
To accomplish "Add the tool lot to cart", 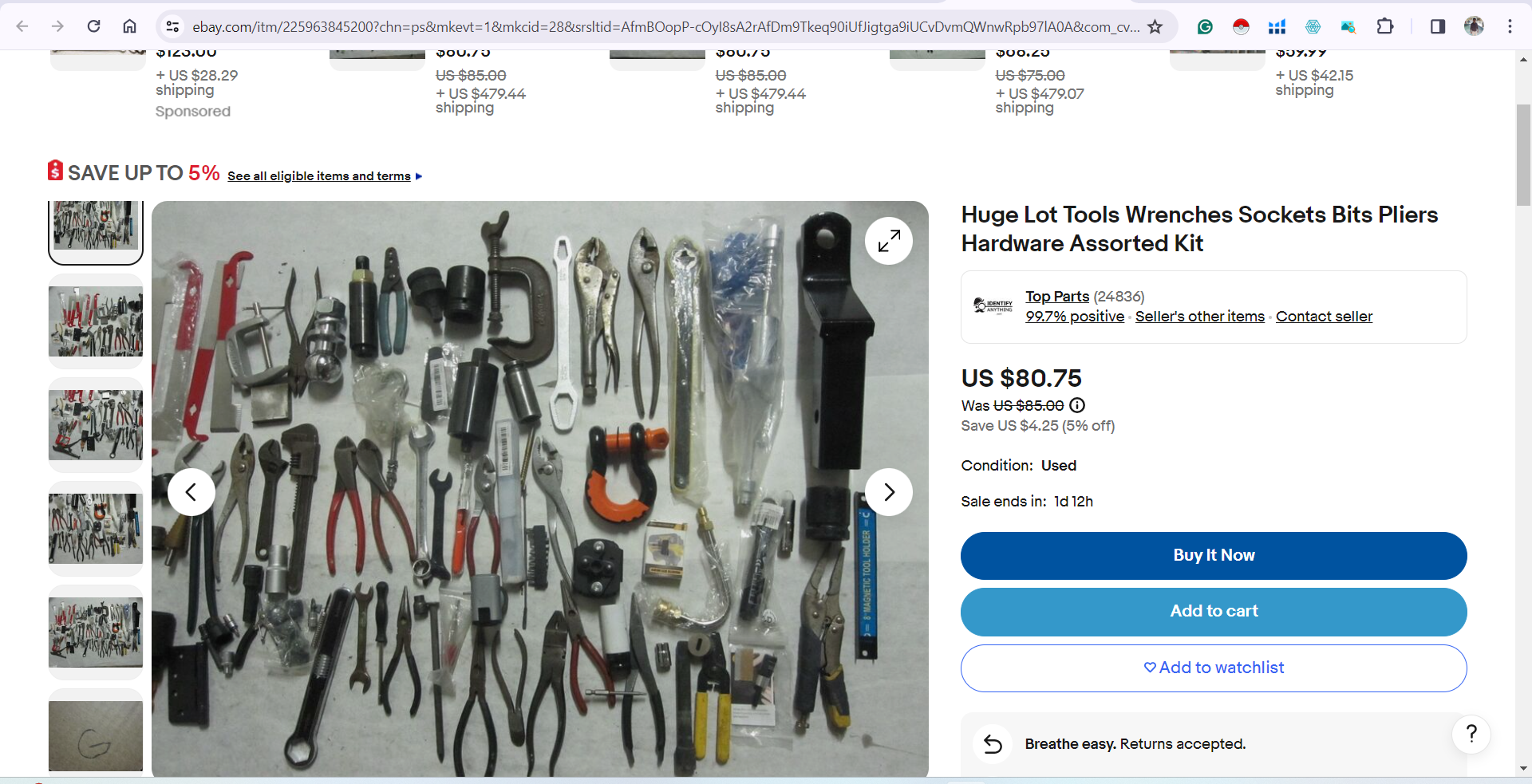I will pyautogui.click(x=1214, y=612).
